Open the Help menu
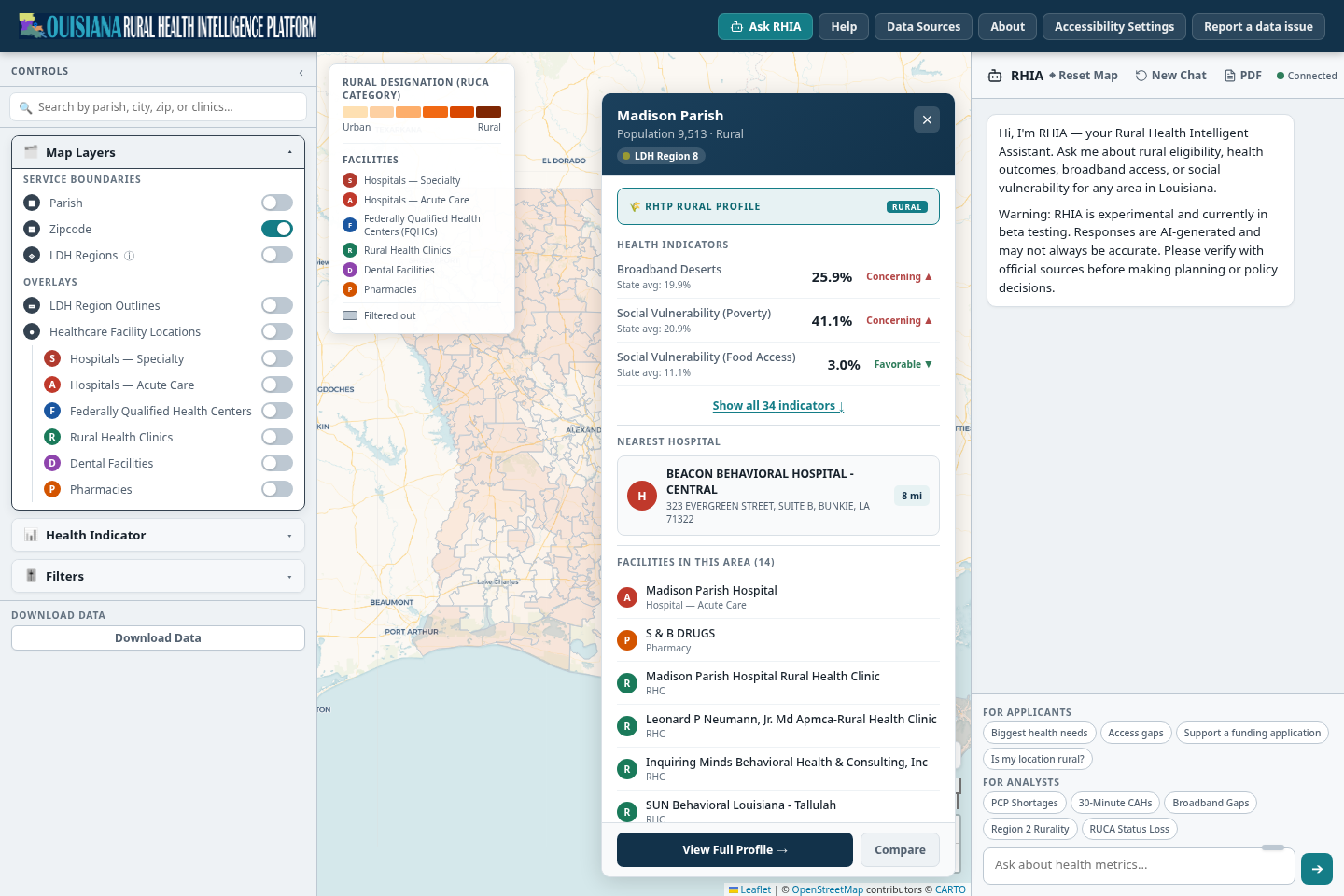The width and height of the screenshot is (1344, 896). coord(844,27)
